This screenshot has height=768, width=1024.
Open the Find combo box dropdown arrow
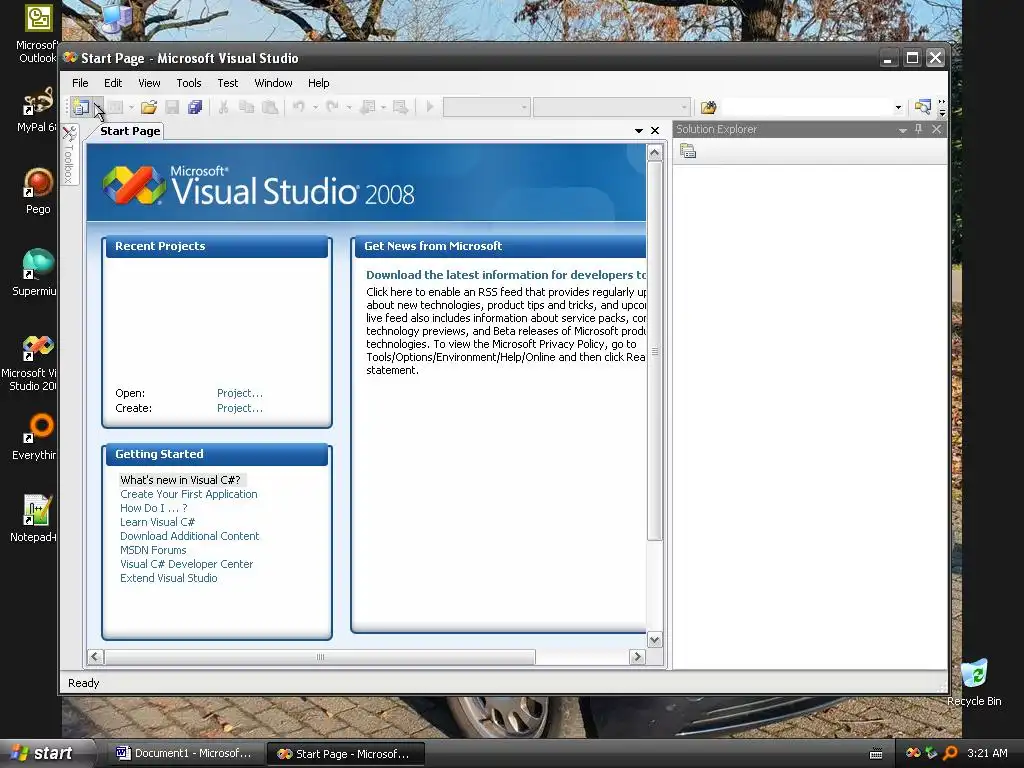(898, 107)
